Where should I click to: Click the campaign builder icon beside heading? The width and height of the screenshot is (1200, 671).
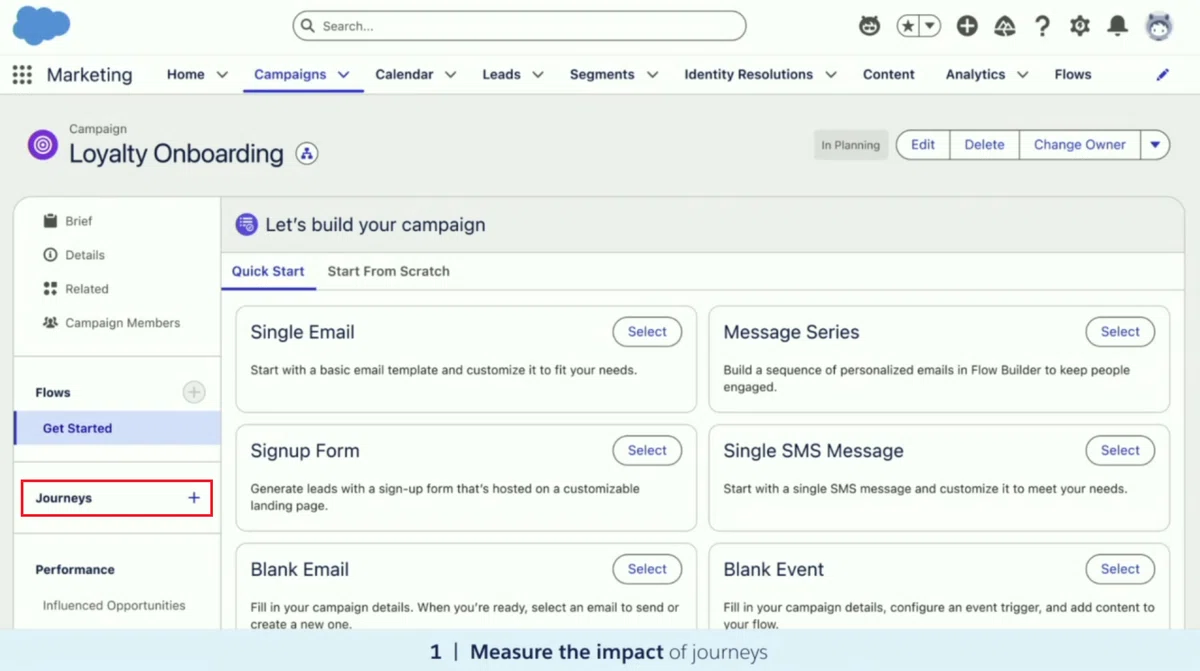point(246,225)
